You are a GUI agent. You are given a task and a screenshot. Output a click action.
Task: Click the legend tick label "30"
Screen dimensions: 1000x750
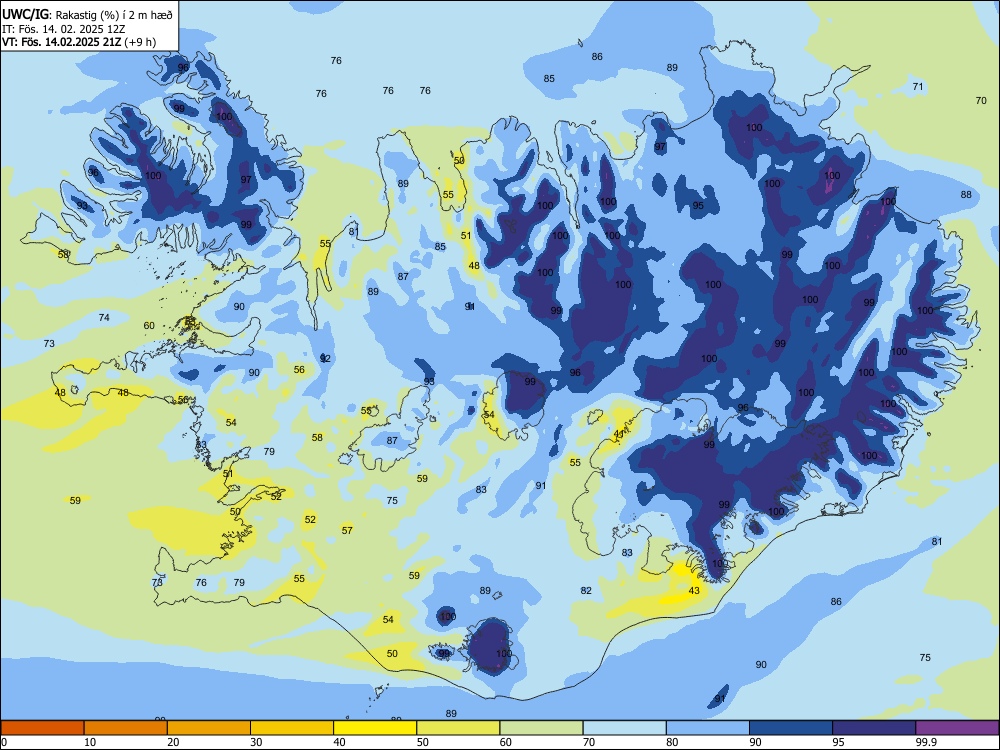click(x=256, y=742)
